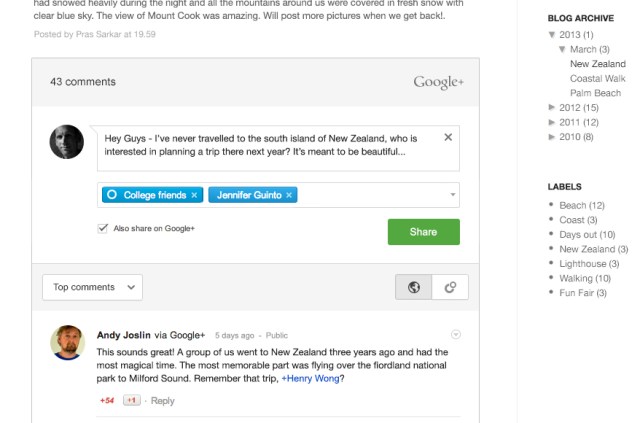Click the Google+ logo in the comments header
The image size is (640, 423).
438,82
